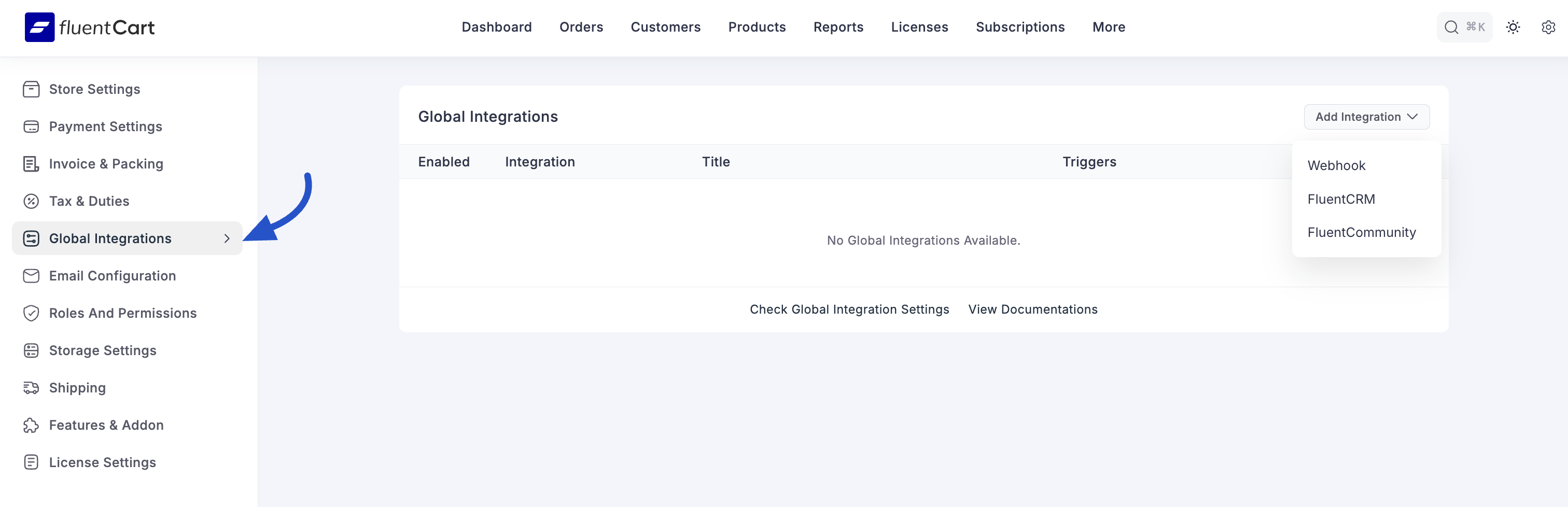Click the Payment Settings card icon
The width and height of the screenshot is (1568, 507).
pyautogui.click(x=31, y=126)
